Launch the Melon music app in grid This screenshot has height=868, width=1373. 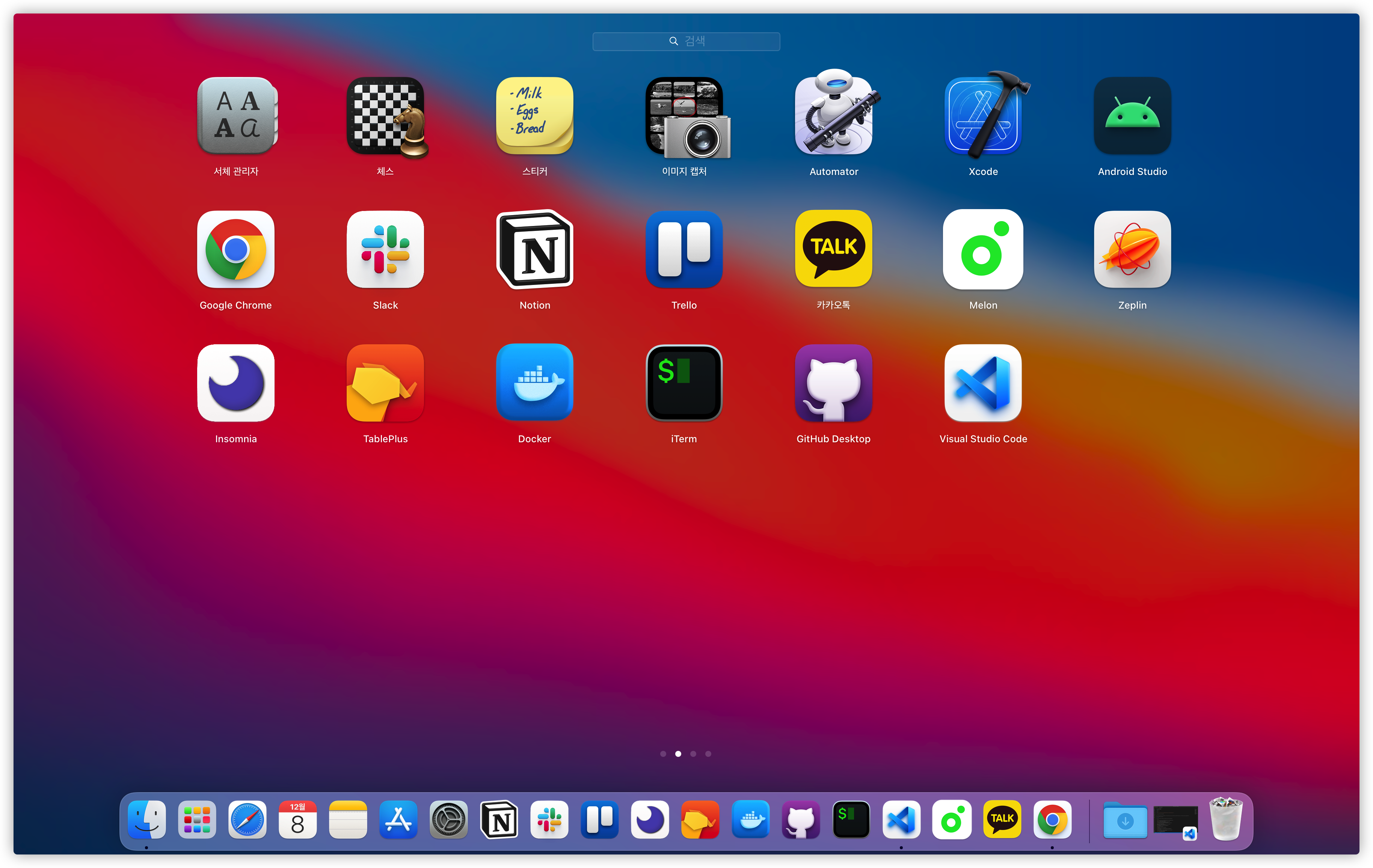(982, 250)
